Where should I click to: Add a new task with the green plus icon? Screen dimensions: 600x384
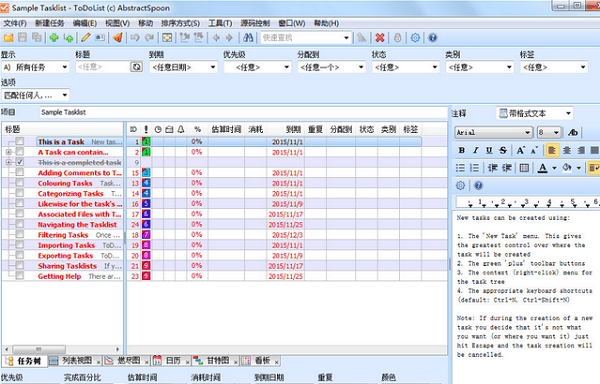tap(54, 37)
